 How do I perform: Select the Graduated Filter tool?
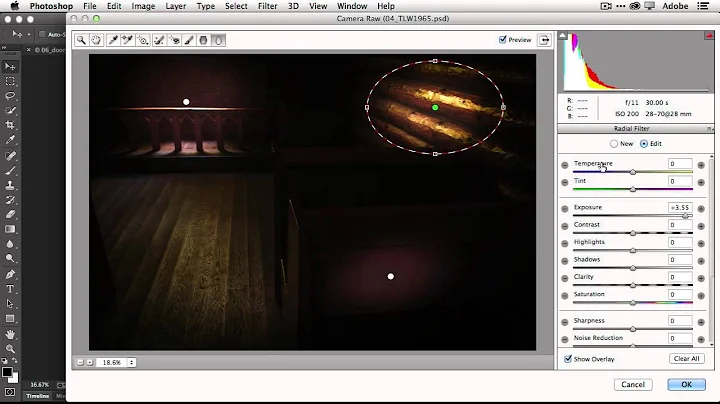click(203, 40)
